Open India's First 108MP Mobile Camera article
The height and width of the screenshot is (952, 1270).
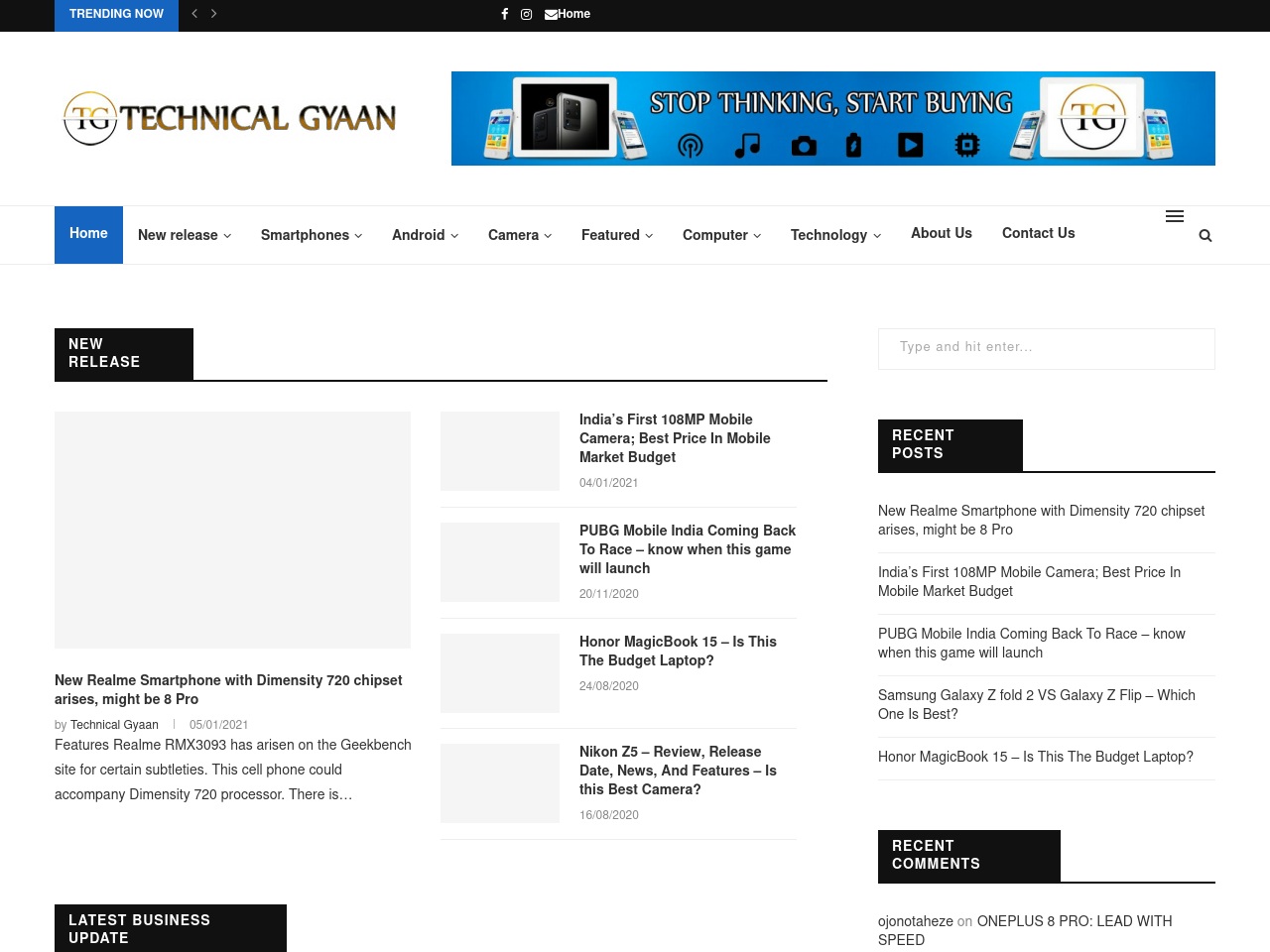675,438
